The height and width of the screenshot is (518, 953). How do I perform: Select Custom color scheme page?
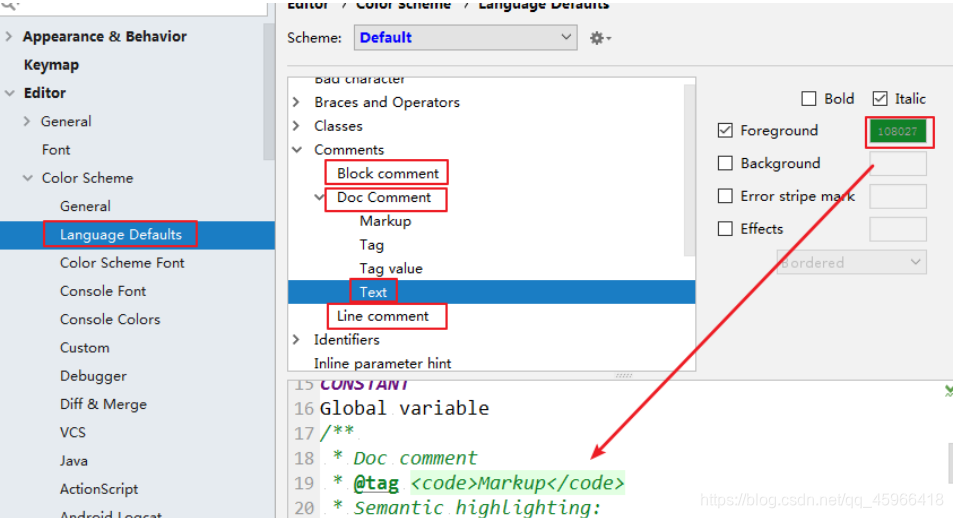pos(84,348)
